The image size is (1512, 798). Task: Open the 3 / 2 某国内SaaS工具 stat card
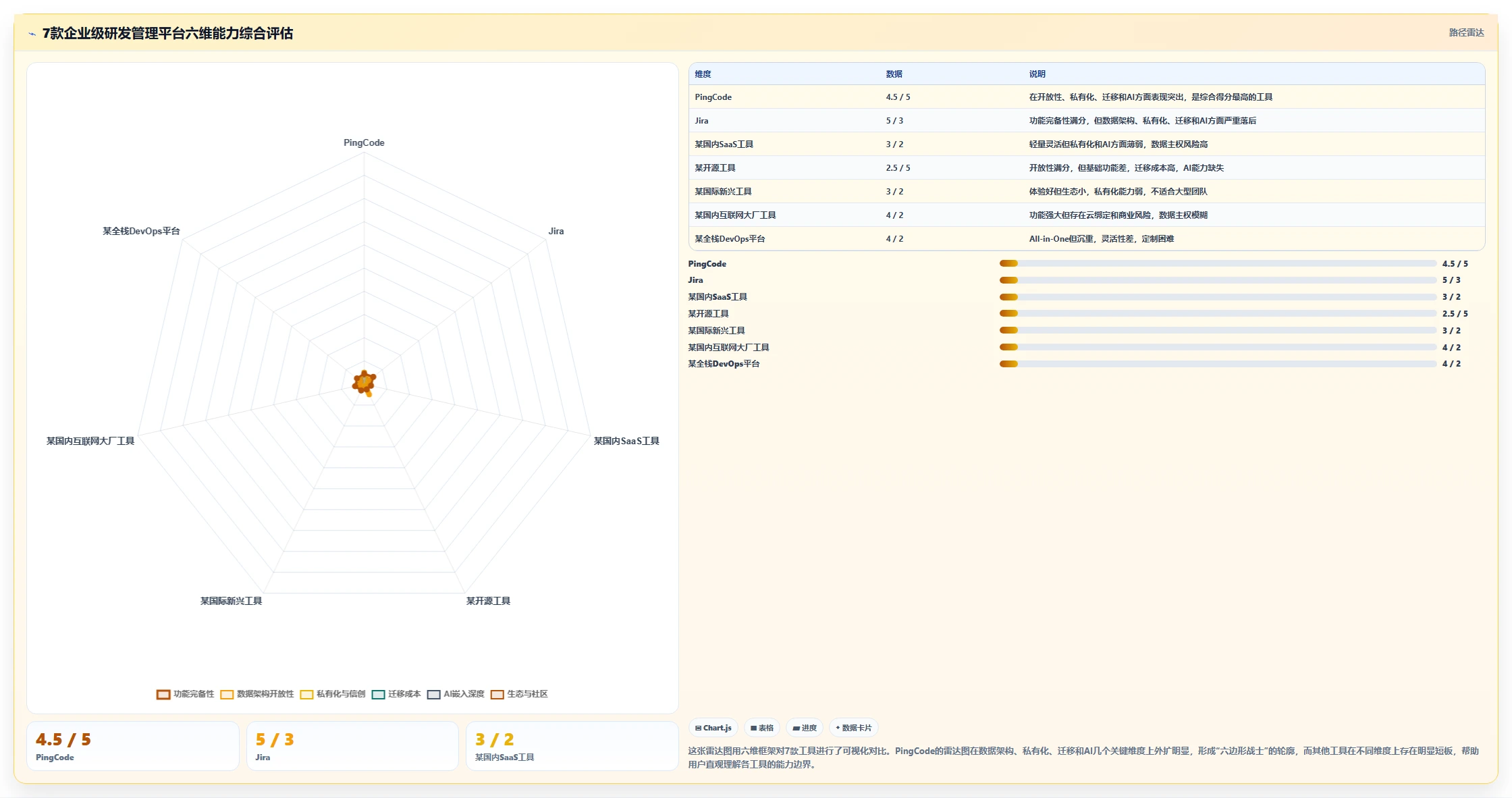(572, 746)
